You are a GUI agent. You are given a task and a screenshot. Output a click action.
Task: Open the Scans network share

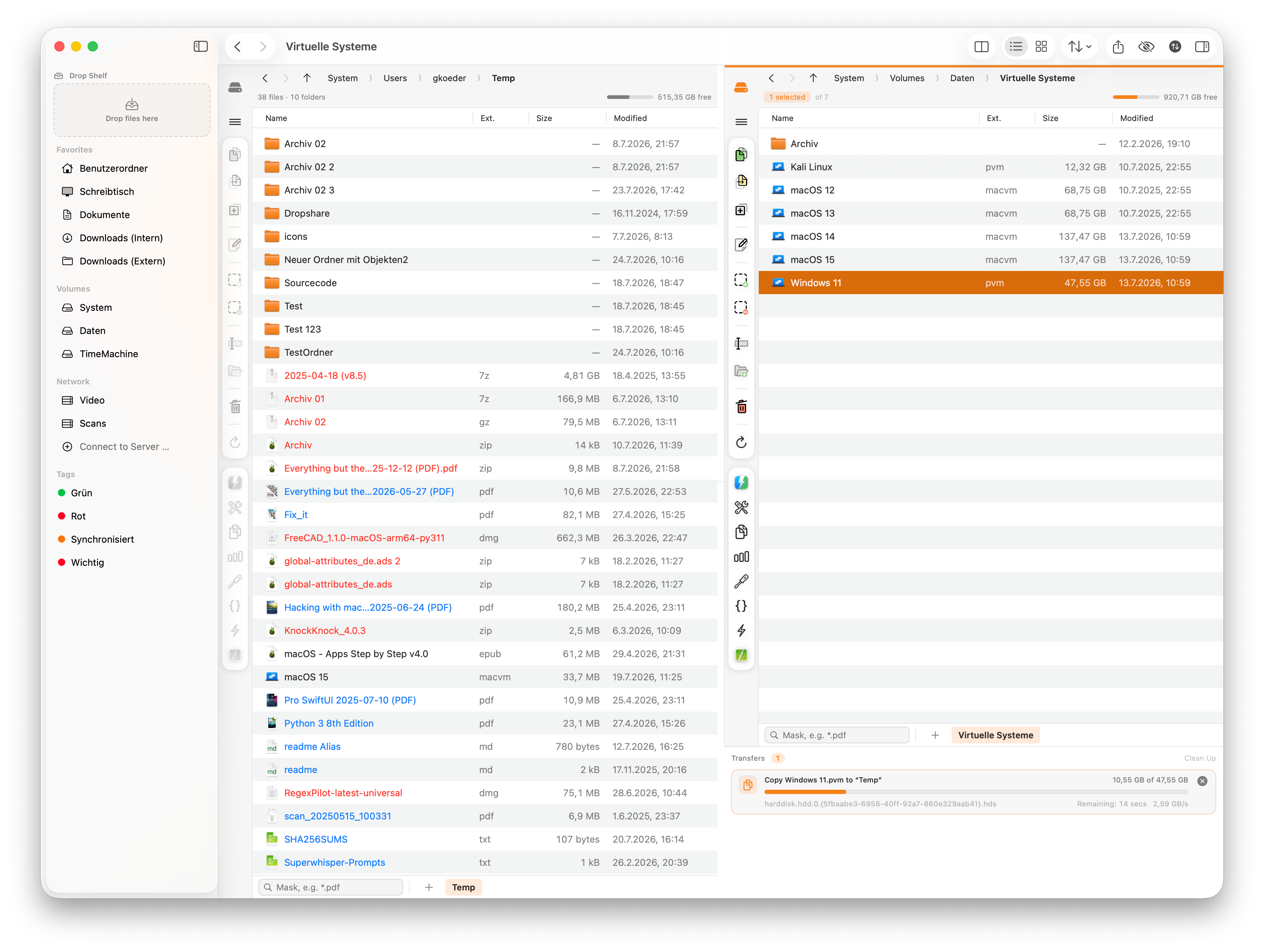pyautogui.click(x=93, y=423)
